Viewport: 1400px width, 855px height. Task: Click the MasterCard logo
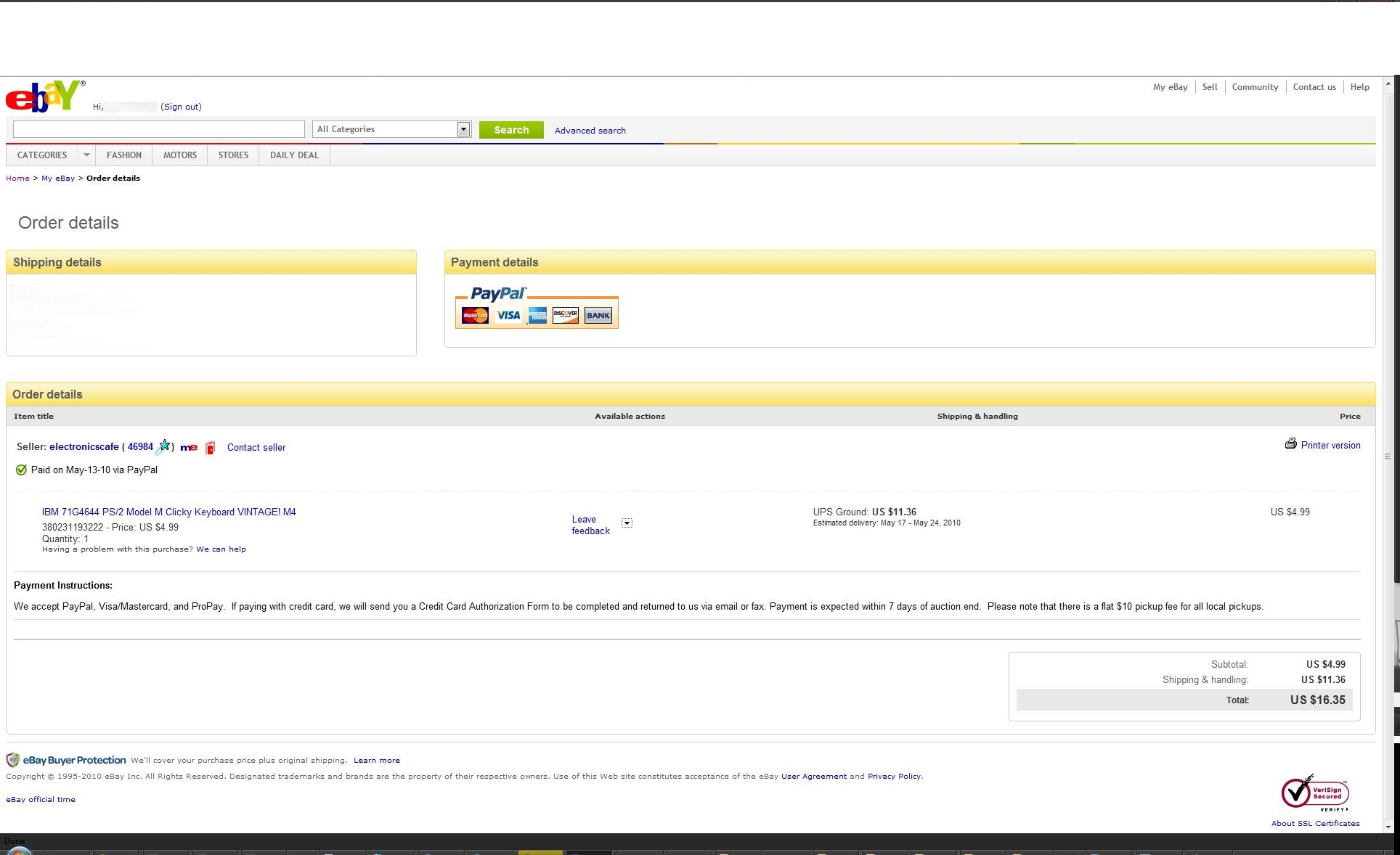click(x=476, y=315)
